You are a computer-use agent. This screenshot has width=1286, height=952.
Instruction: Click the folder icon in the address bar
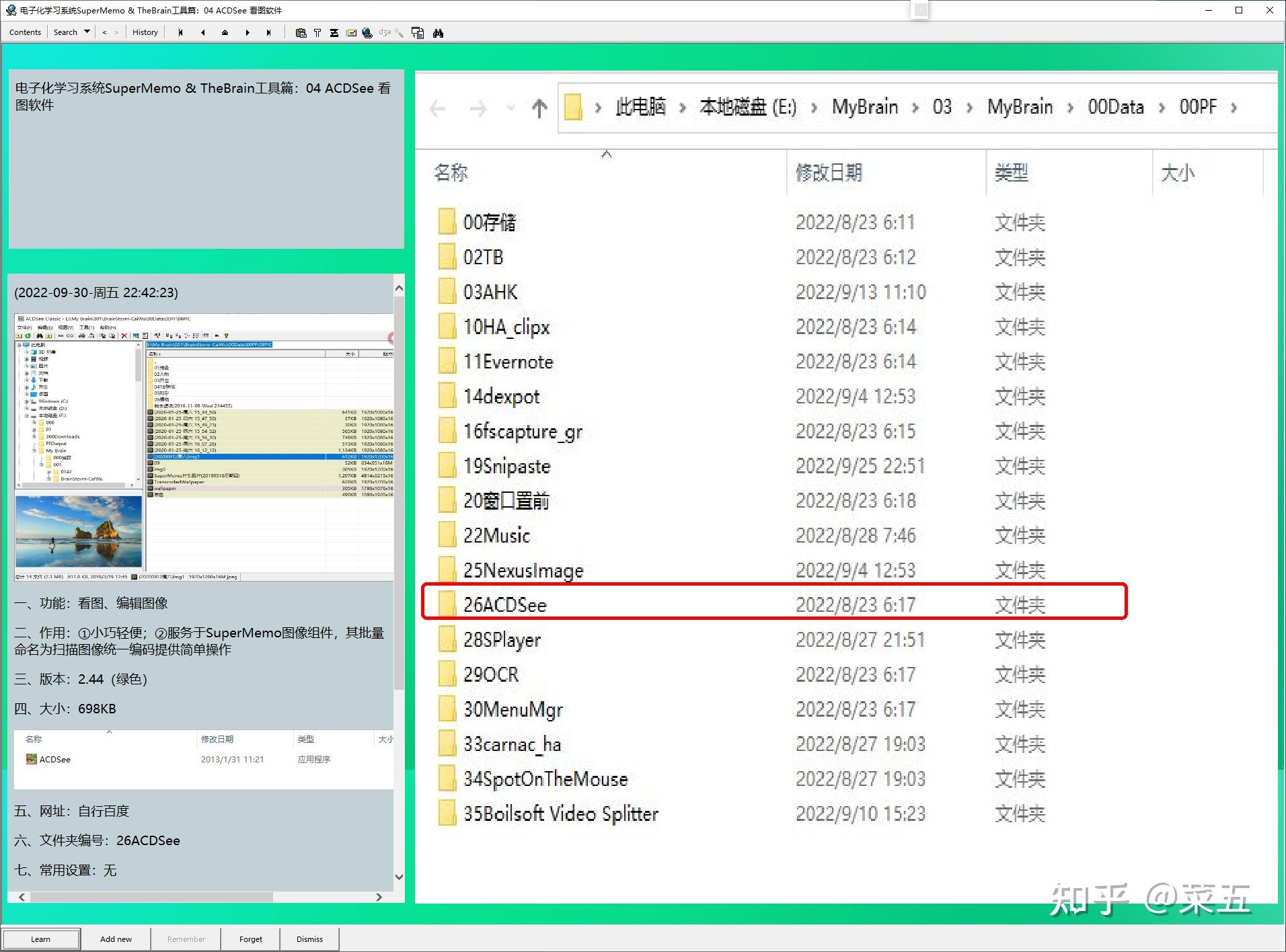click(573, 107)
